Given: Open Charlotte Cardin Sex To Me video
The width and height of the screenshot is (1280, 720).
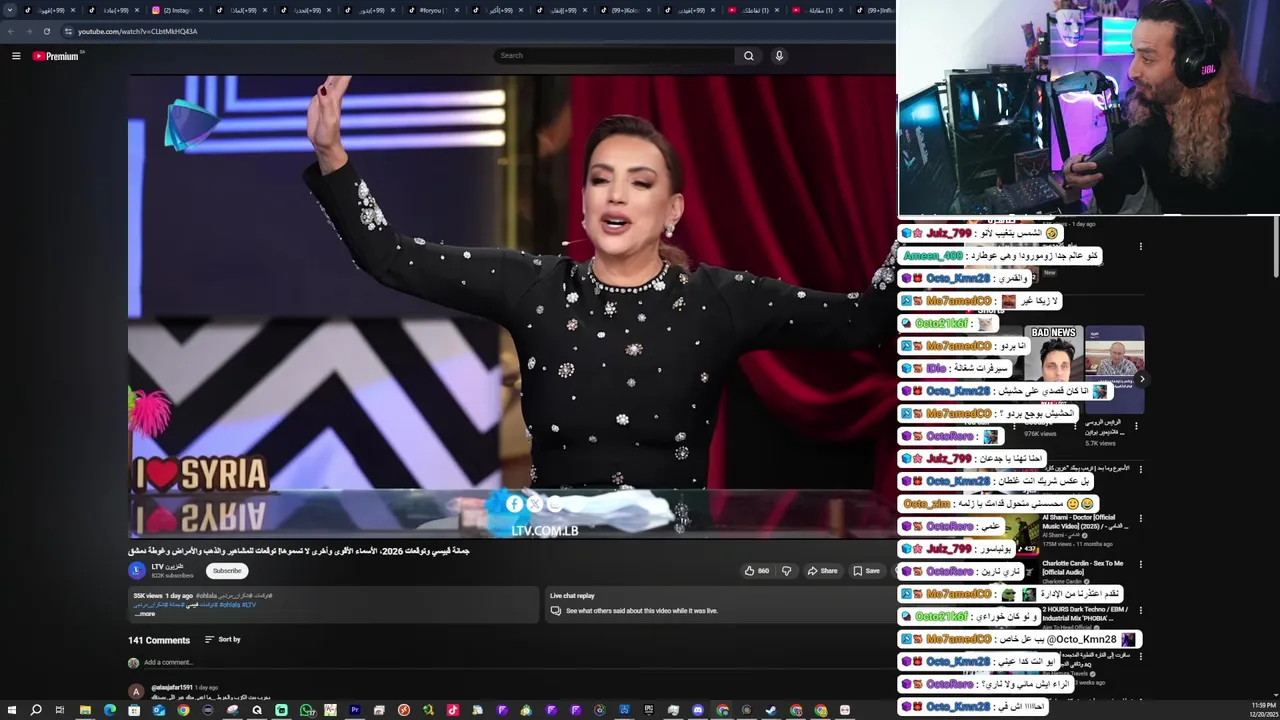Looking at the screenshot, I should [x=1082, y=566].
